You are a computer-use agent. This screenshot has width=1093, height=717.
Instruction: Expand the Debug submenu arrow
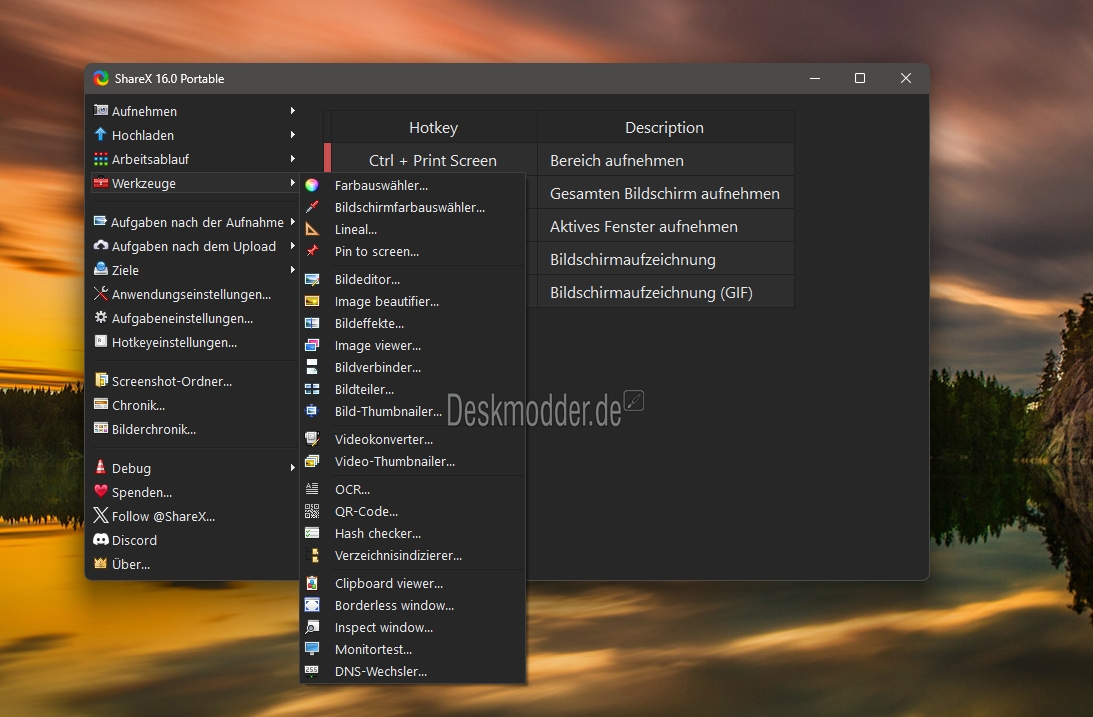click(293, 468)
